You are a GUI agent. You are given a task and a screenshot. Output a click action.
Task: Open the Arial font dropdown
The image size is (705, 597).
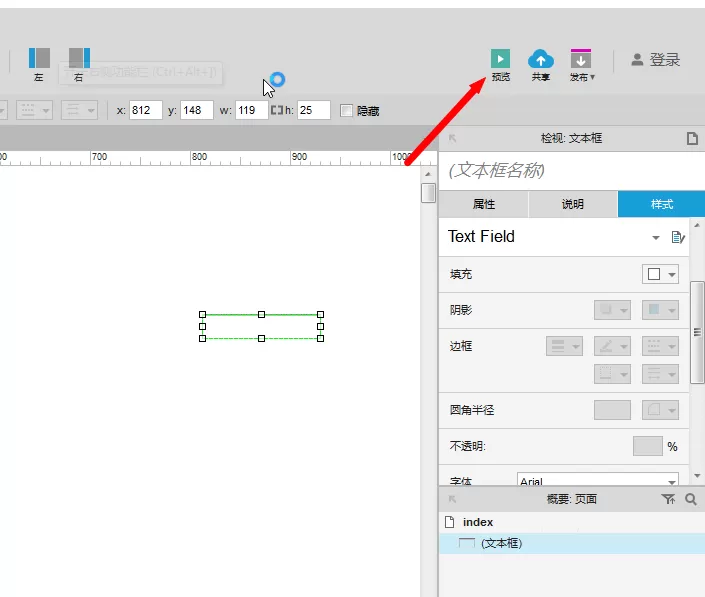598,479
